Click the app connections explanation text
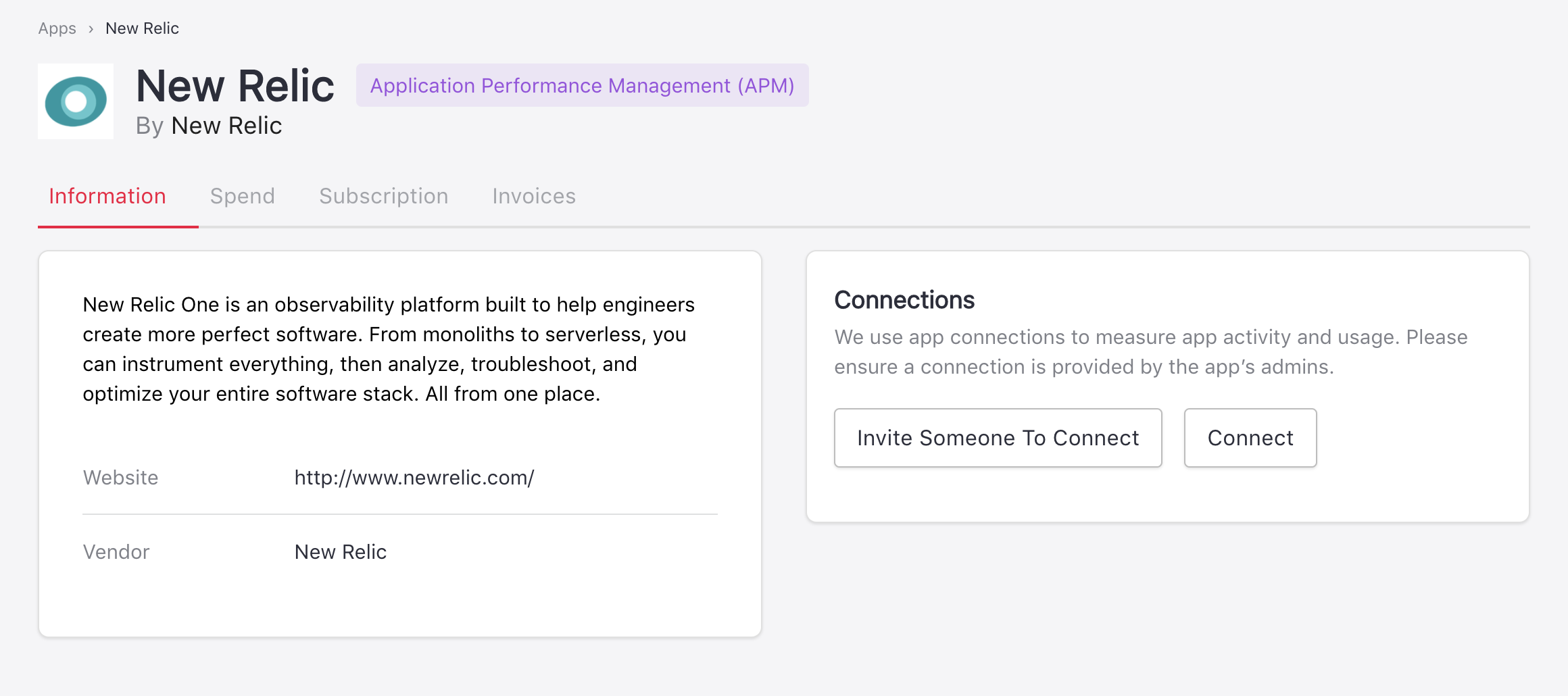This screenshot has width=1568, height=696. [1150, 351]
